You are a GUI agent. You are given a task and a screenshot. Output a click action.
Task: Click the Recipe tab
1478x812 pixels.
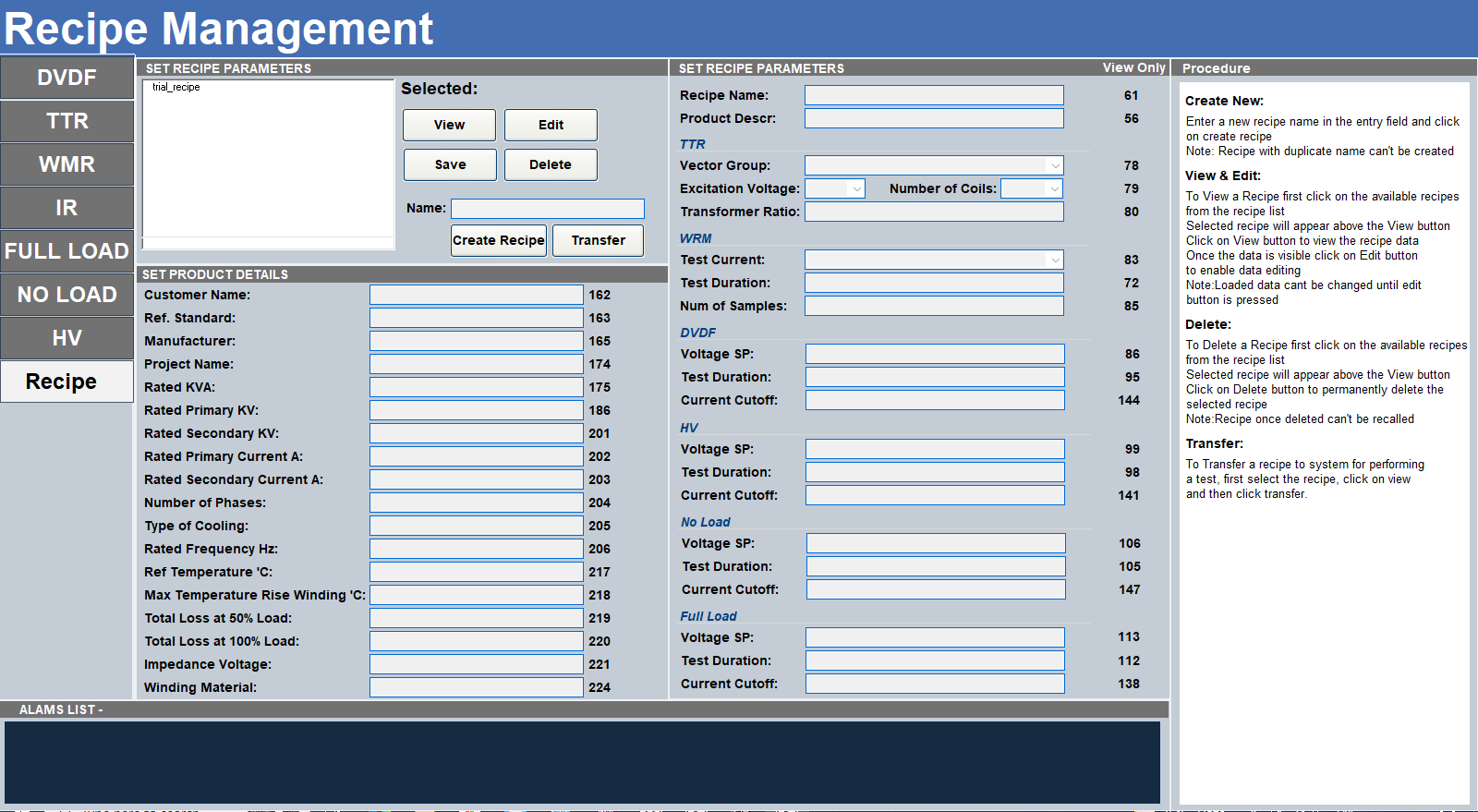coord(67,382)
